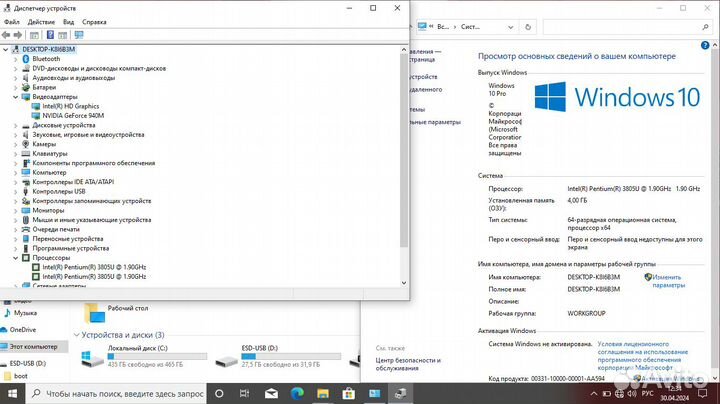Collapse the Процессоры tree node

(x=16, y=258)
